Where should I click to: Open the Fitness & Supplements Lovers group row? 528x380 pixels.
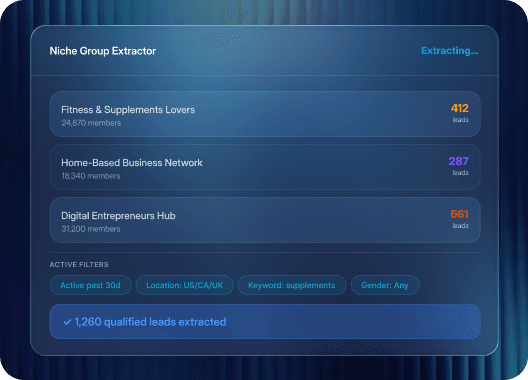pos(265,114)
